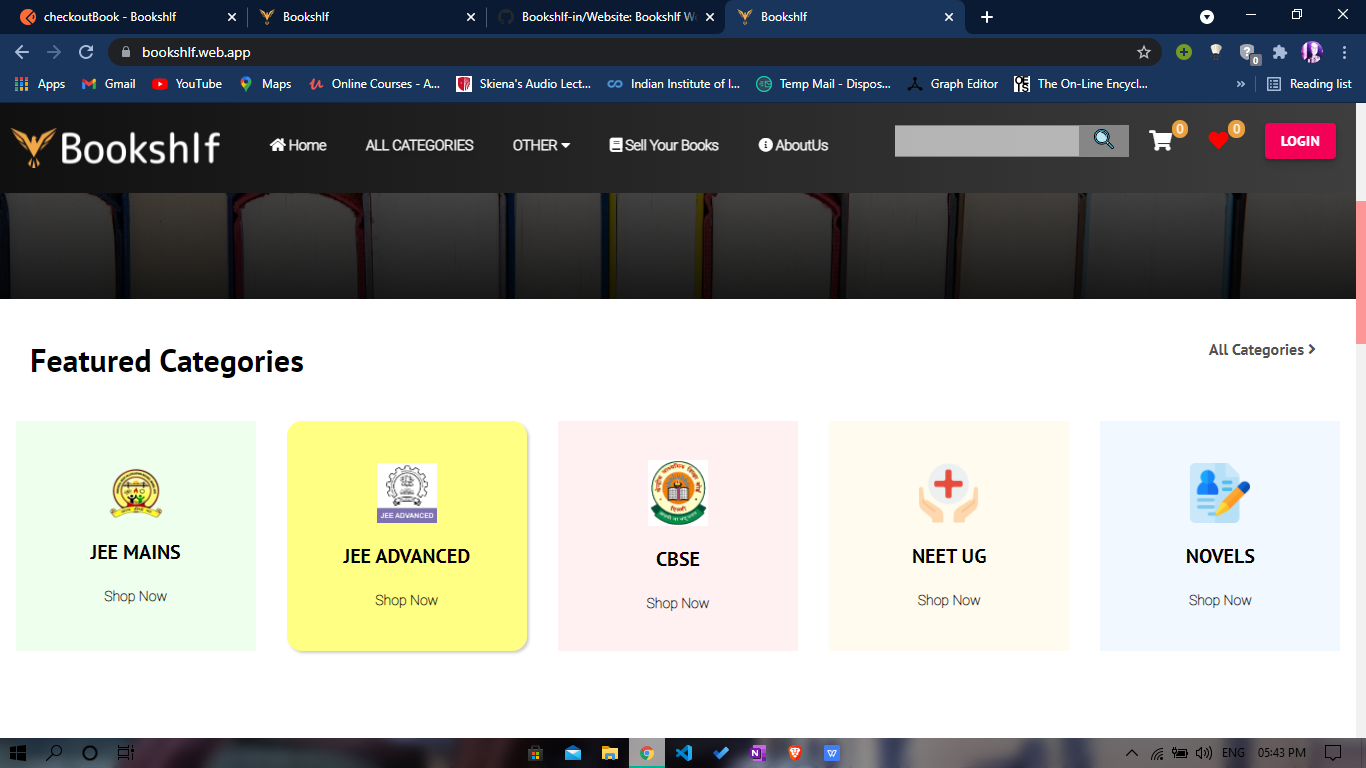Open the notification center icon

(x=1332, y=753)
